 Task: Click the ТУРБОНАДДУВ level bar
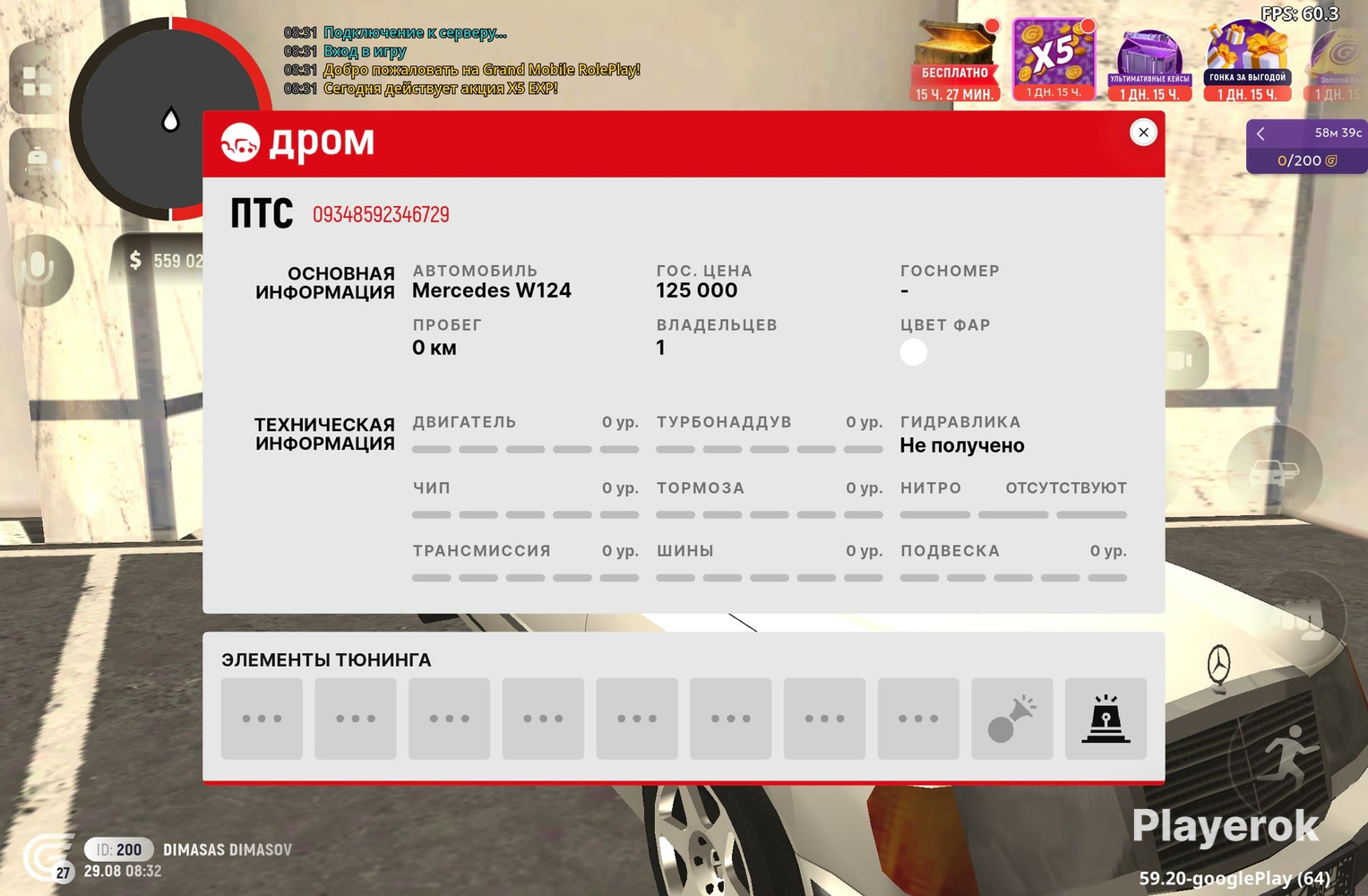[x=770, y=449]
